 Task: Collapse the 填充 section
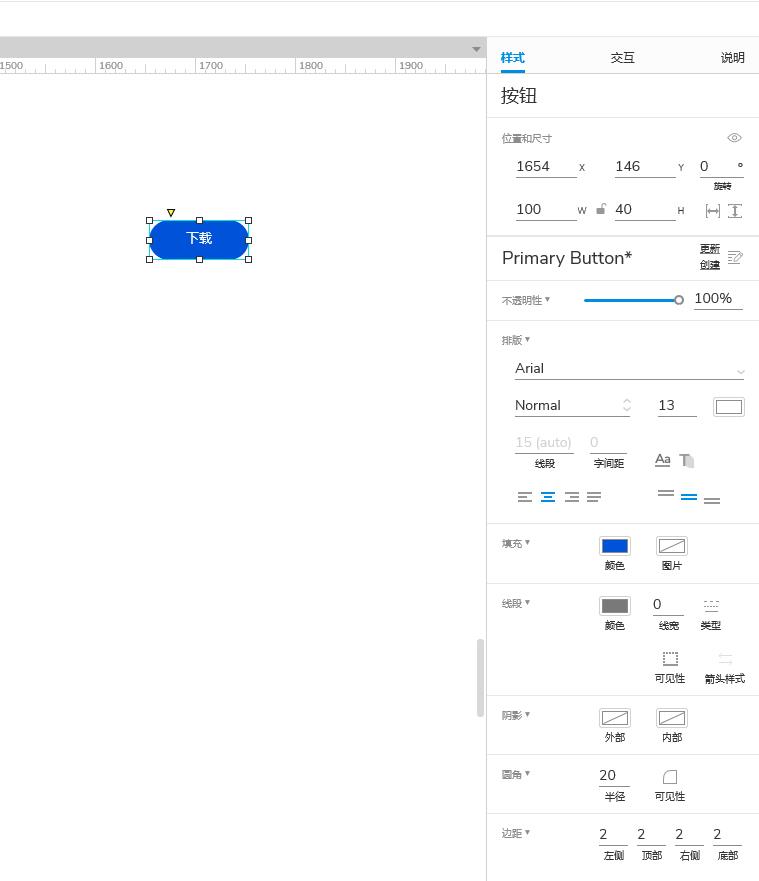[516, 543]
